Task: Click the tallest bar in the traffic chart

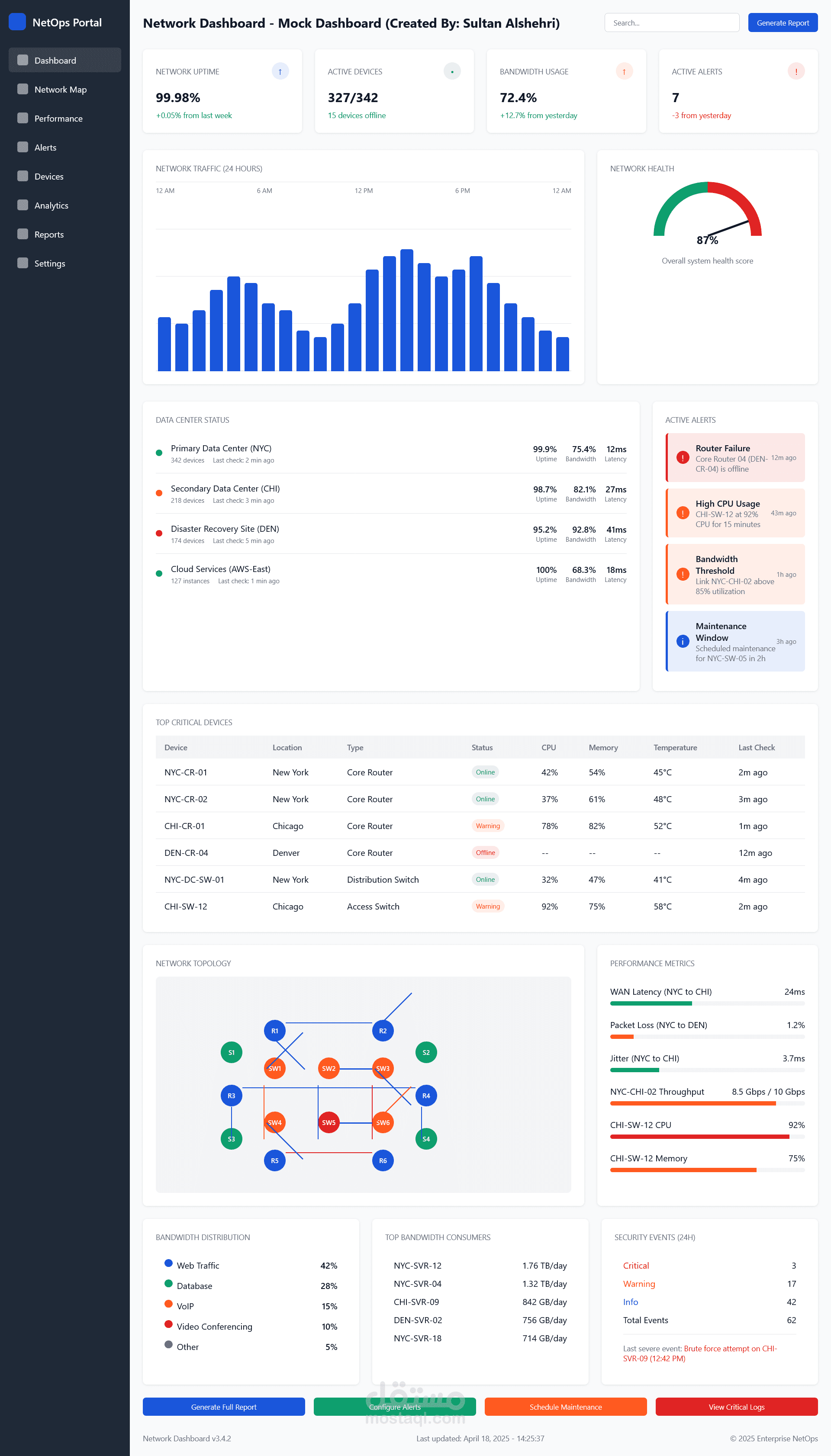Action: click(406, 310)
